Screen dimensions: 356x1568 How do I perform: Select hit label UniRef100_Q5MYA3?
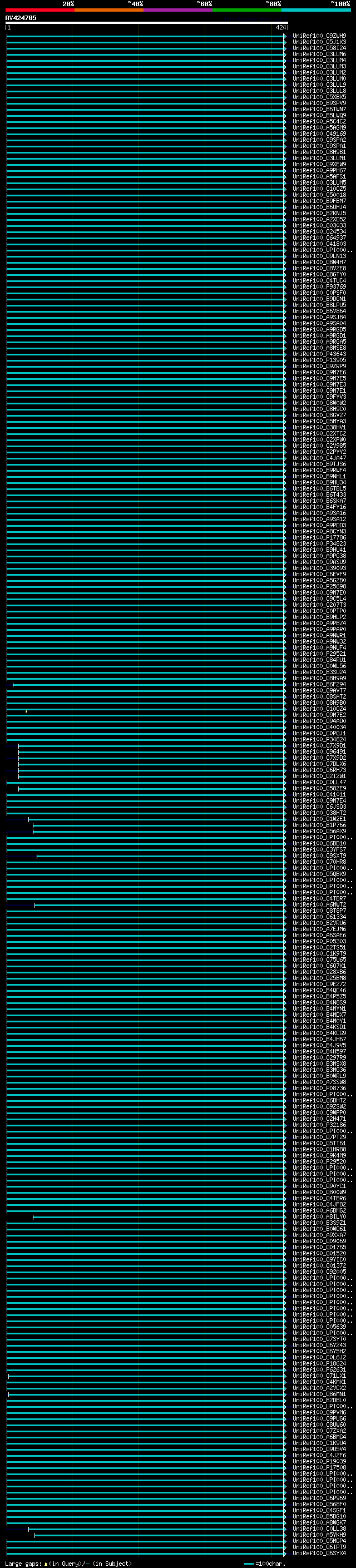[x=319, y=421]
